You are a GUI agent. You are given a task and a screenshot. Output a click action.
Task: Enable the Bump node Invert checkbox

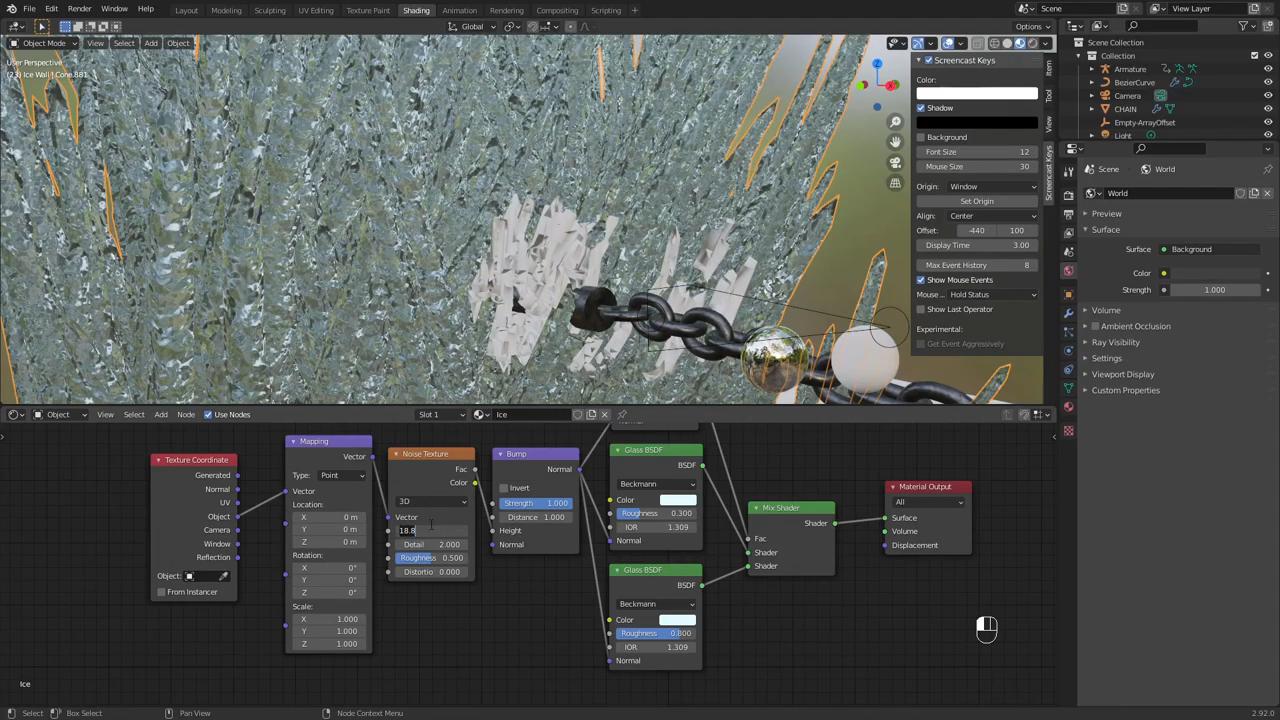[x=504, y=488]
